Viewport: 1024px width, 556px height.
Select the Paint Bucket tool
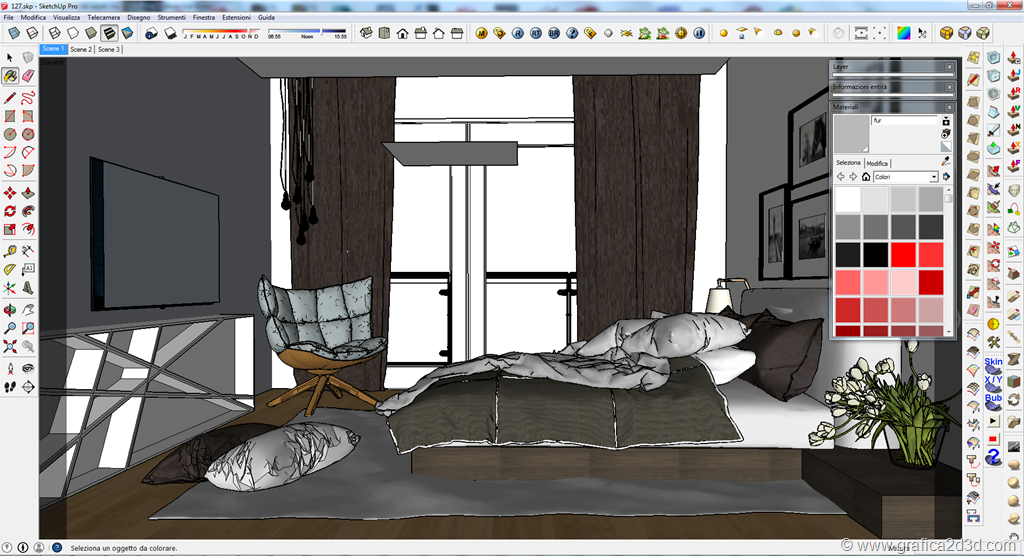10,76
